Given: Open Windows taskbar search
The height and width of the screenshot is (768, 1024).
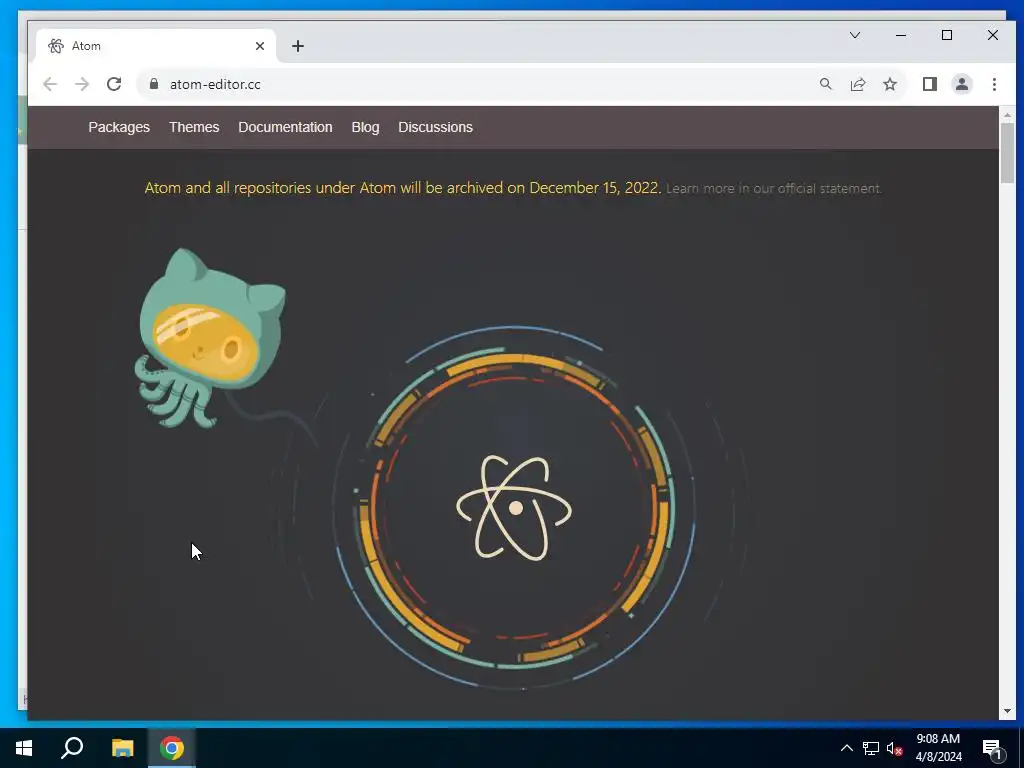Looking at the screenshot, I should [x=72, y=748].
